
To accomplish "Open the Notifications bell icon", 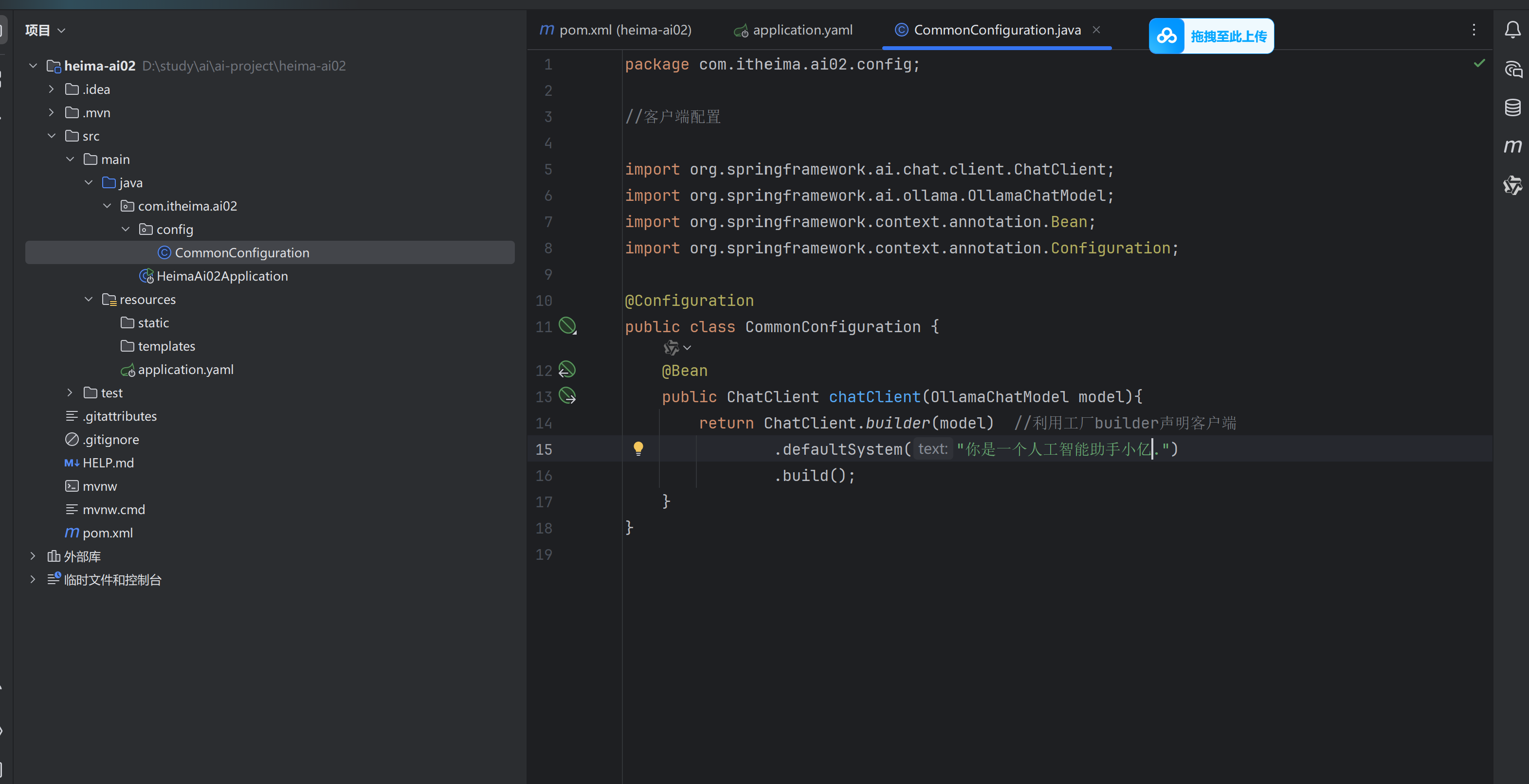I will (x=1512, y=30).
